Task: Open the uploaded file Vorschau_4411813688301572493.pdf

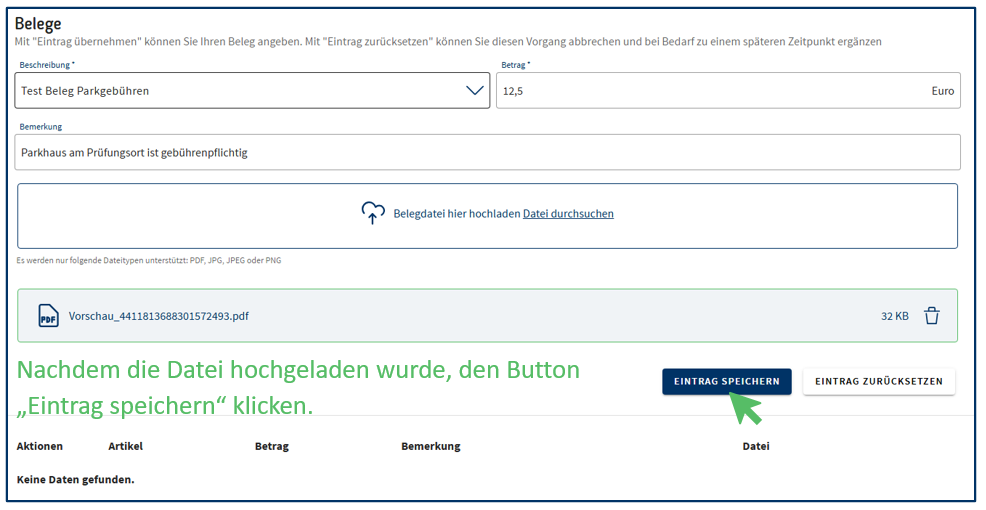Action: coord(159,316)
